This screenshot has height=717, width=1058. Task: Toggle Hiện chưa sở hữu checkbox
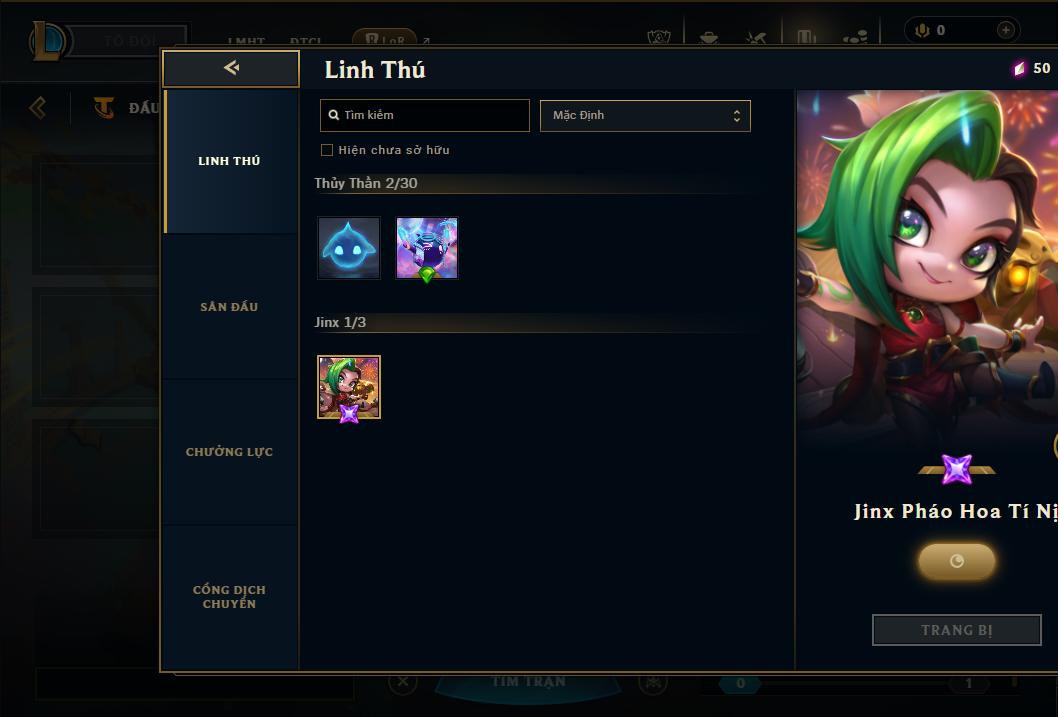coord(327,150)
